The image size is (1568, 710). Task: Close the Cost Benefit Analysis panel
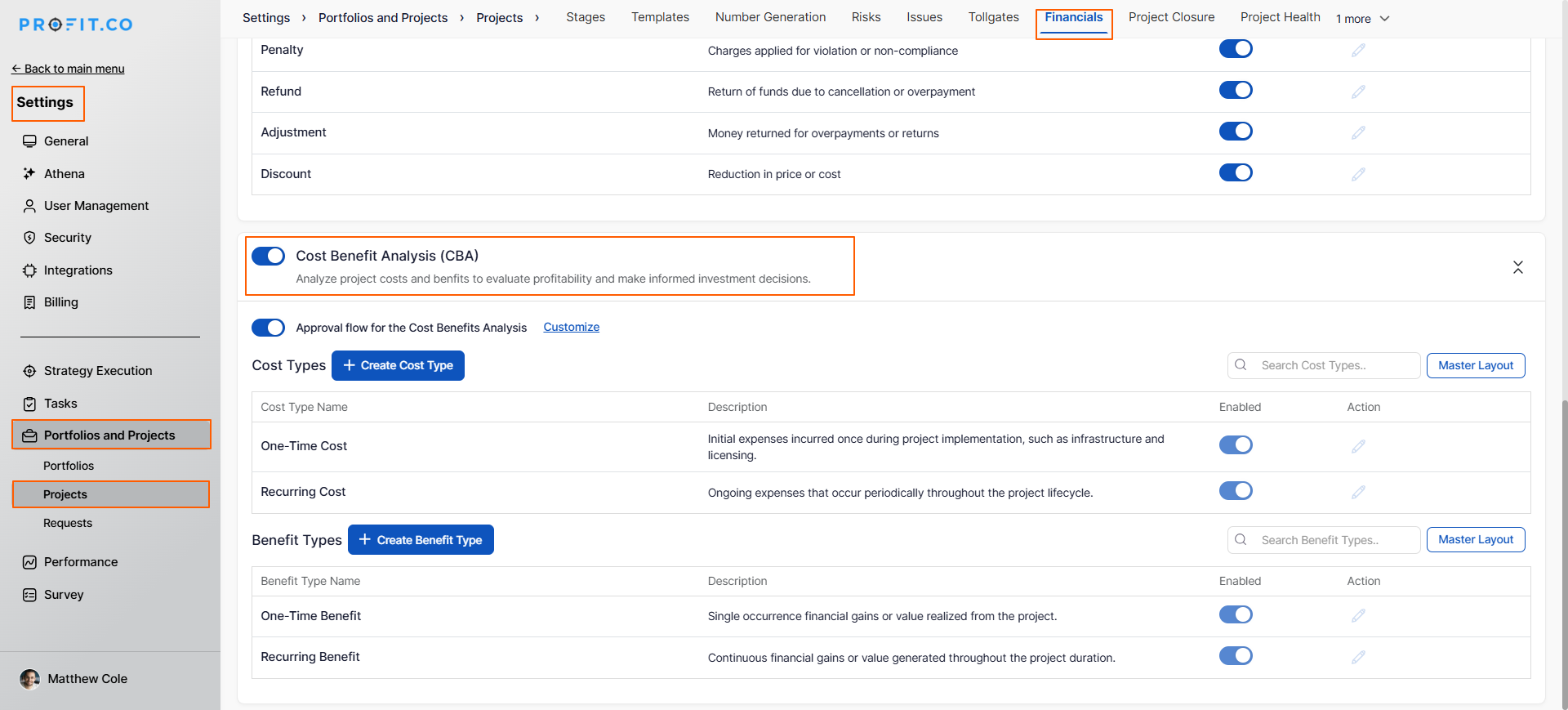(1517, 267)
